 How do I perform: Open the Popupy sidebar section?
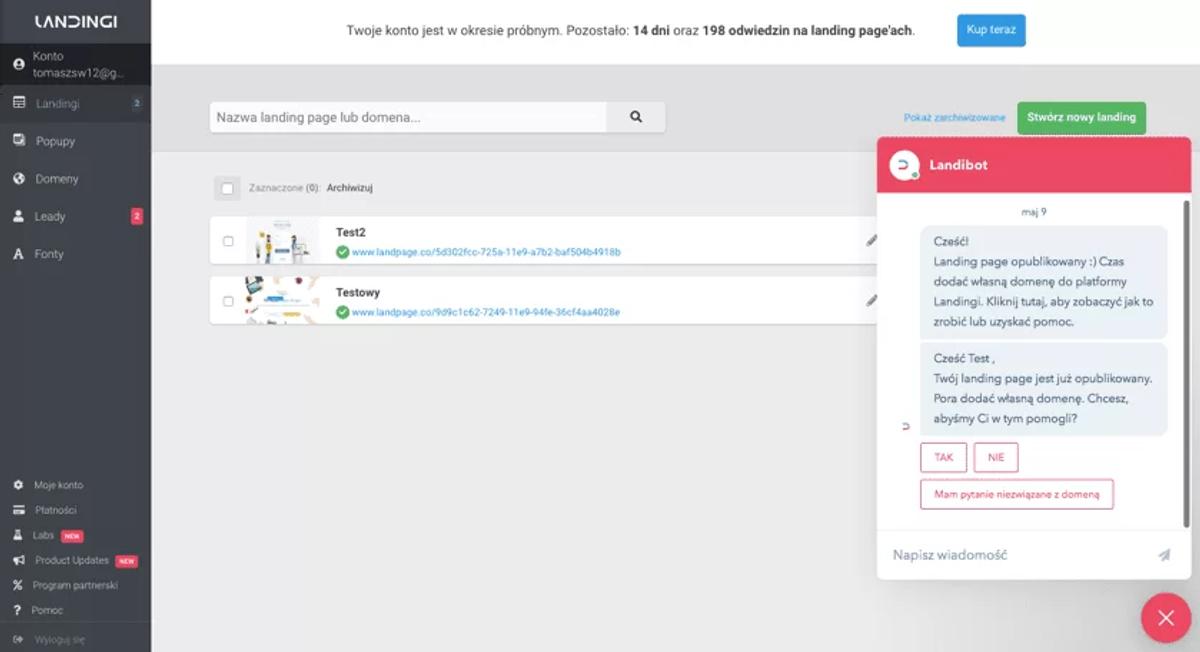[75, 141]
